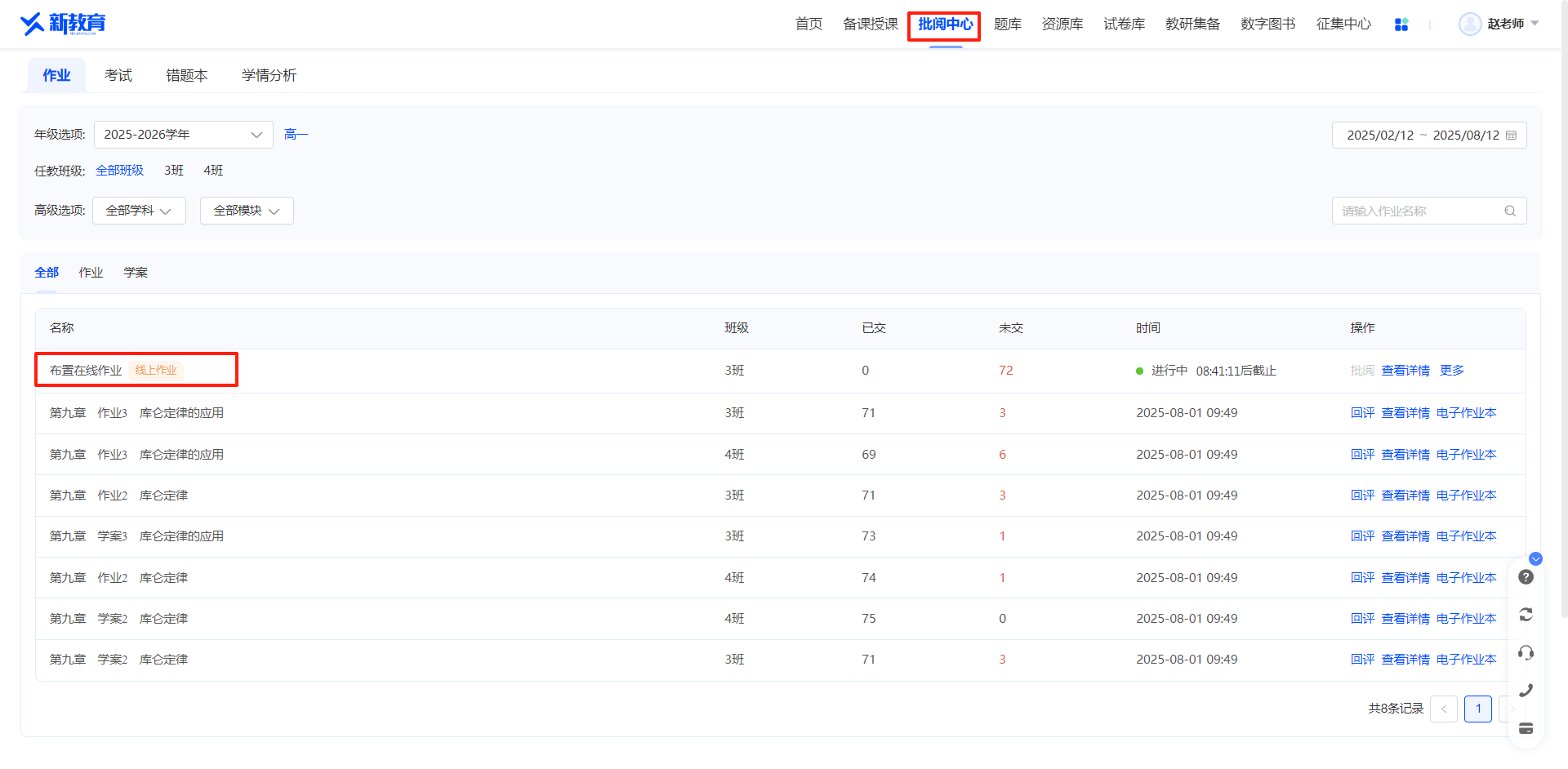The height and width of the screenshot is (769, 1568).
Task: Open 资源库 in top navigation
Action: (x=1062, y=24)
